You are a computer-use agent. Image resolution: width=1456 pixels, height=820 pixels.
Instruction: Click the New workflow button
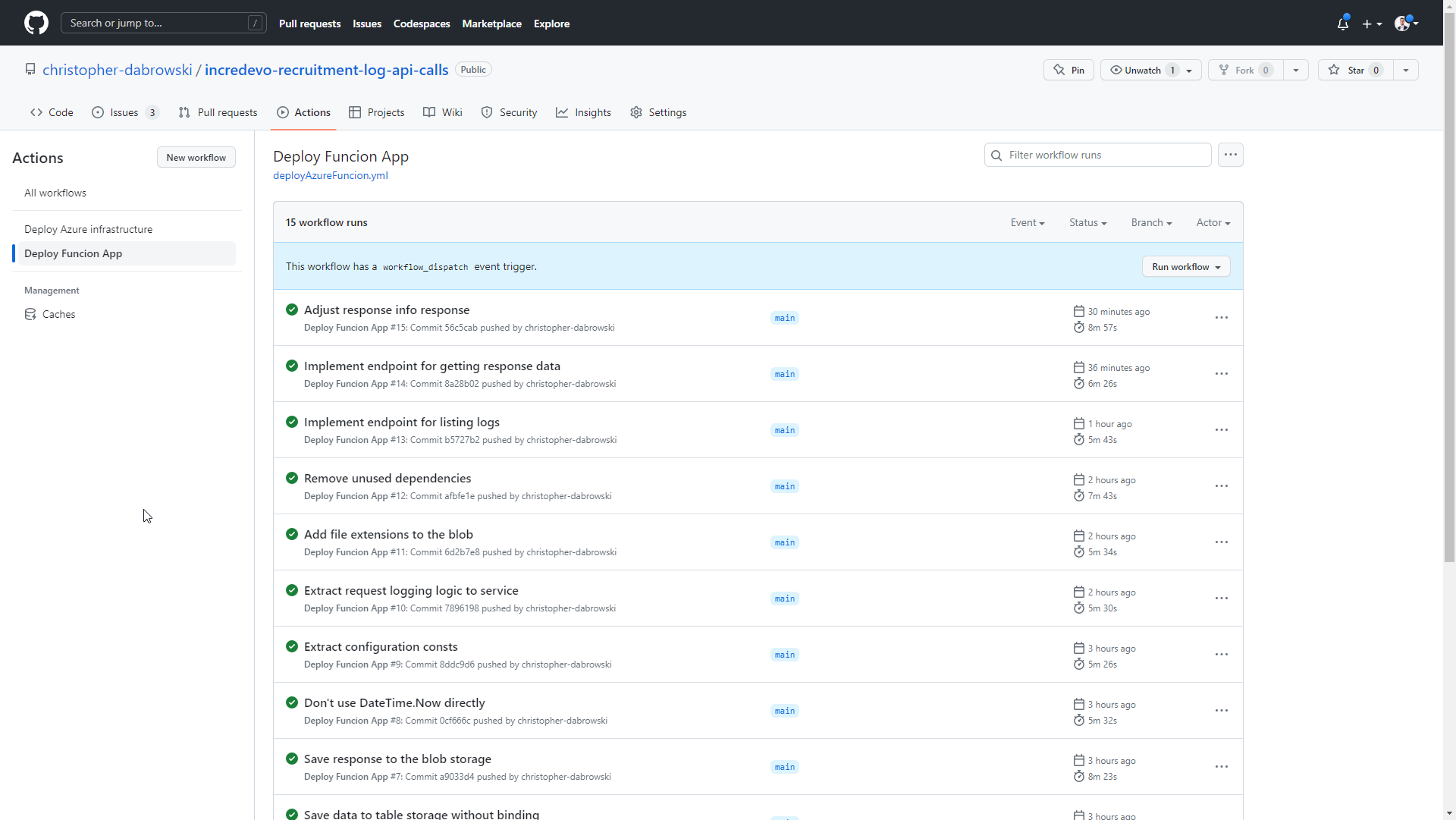coord(196,157)
